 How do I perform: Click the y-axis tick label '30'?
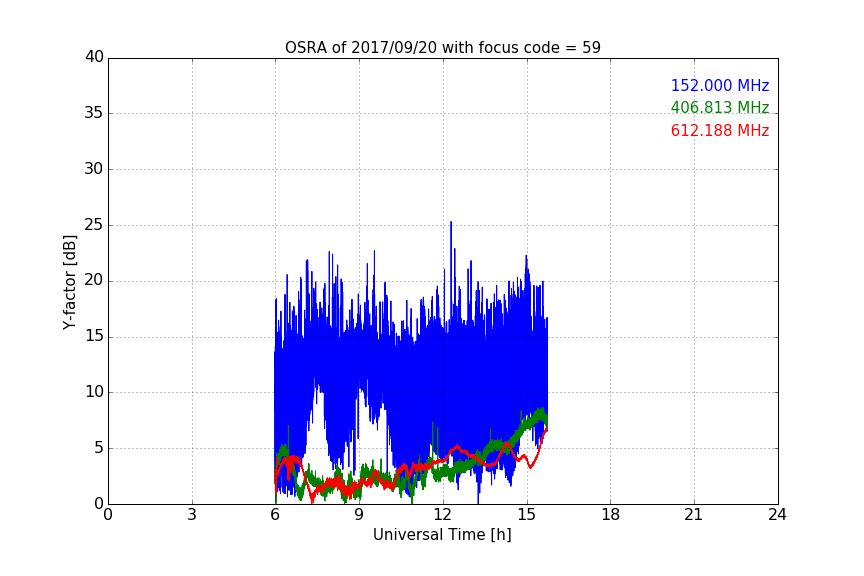(x=94, y=169)
